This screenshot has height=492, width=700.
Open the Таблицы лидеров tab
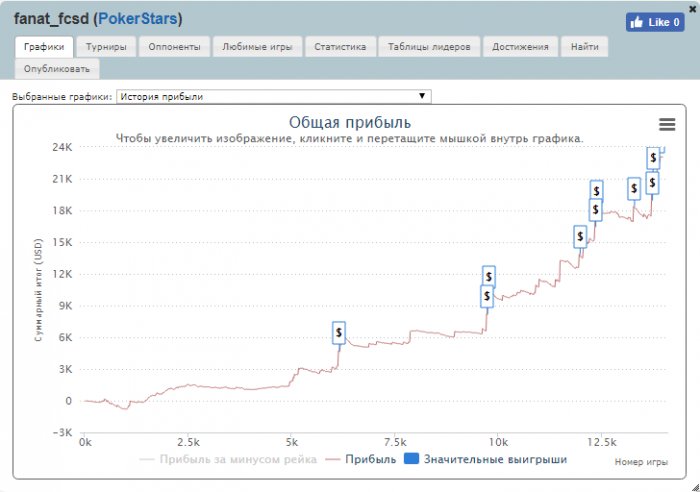429,47
